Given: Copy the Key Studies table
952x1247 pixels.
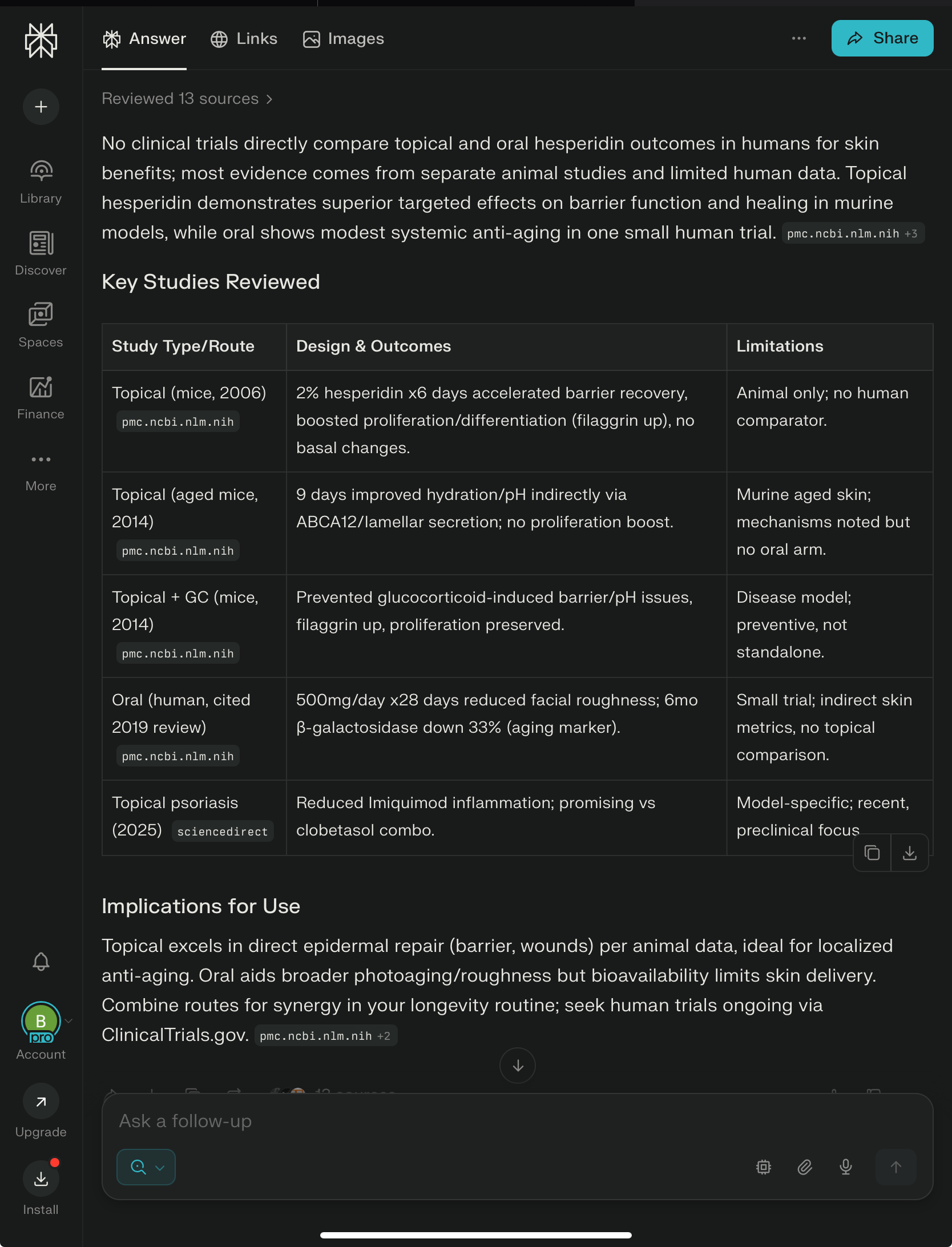Looking at the screenshot, I should tap(872, 853).
